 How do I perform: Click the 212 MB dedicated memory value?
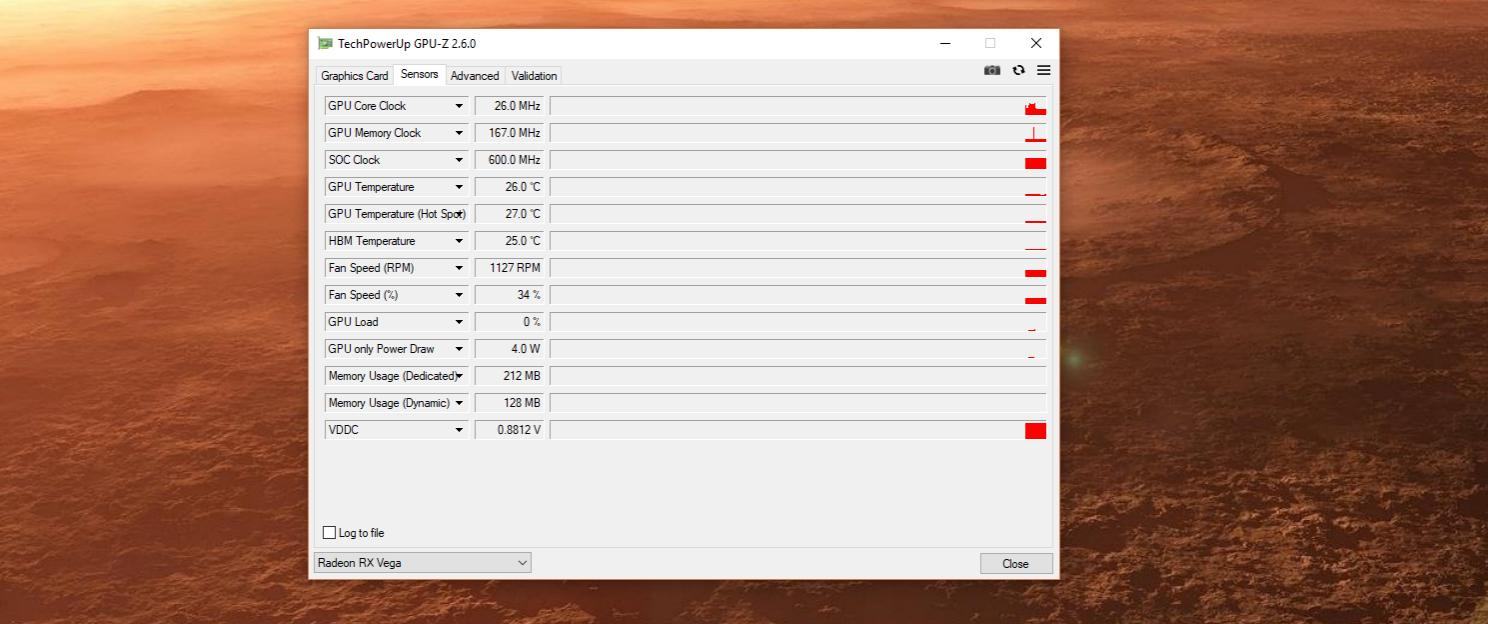[x=509, y=376]
